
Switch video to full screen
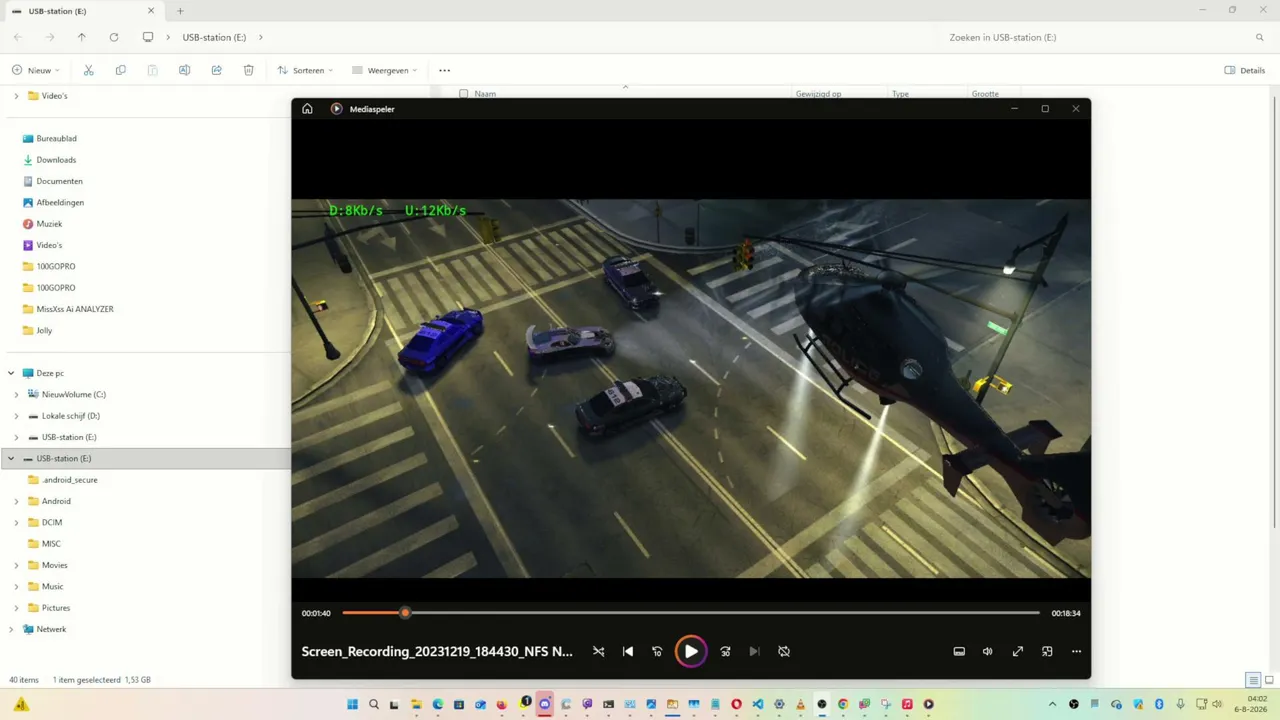click(x=1018, y=651)
